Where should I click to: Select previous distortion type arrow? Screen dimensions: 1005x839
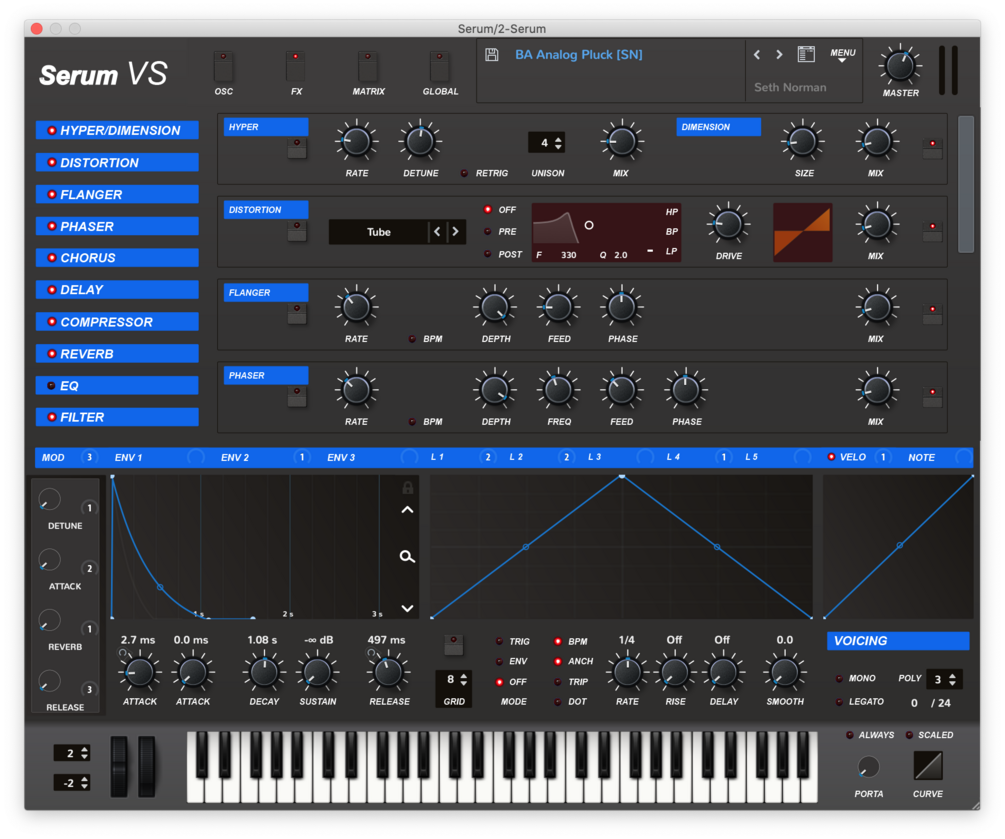tap(437, 231)
